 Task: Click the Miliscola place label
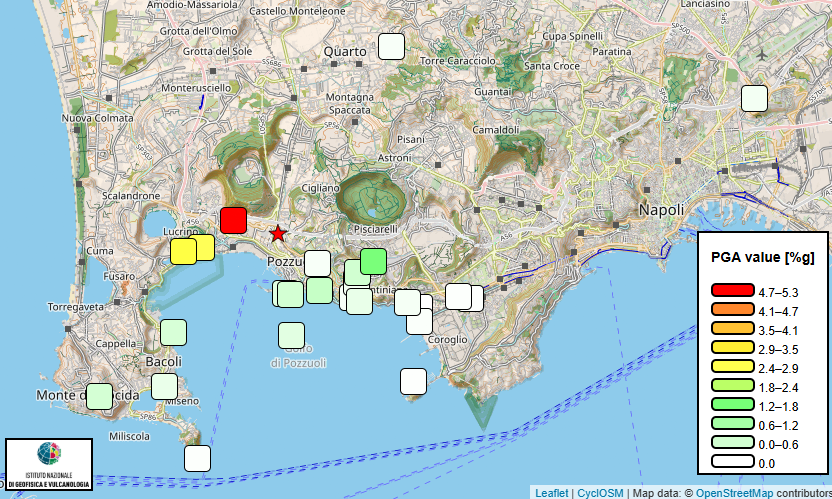pos(129,436)
